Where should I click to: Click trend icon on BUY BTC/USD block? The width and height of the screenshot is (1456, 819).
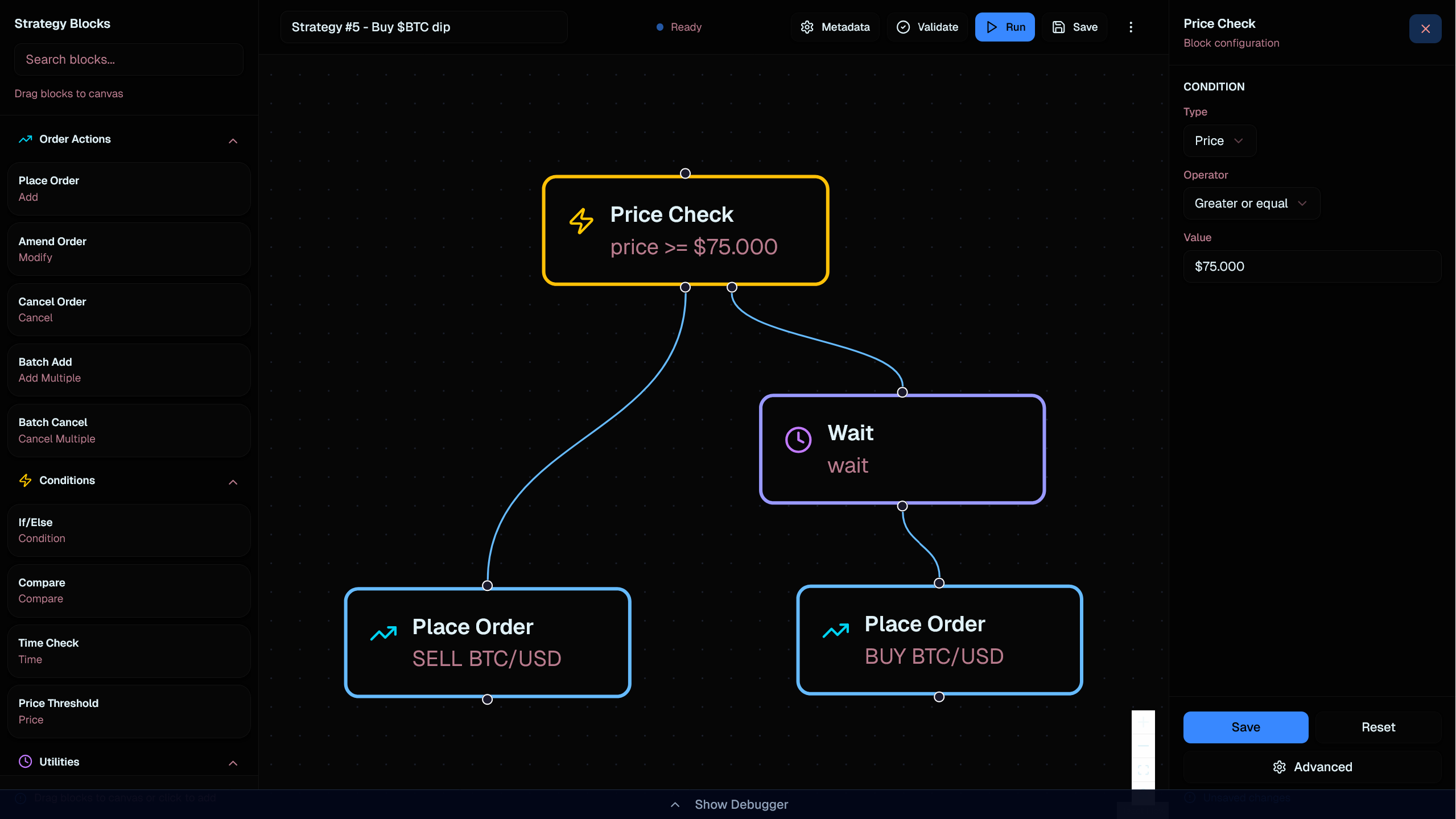[x=835, y=630]
